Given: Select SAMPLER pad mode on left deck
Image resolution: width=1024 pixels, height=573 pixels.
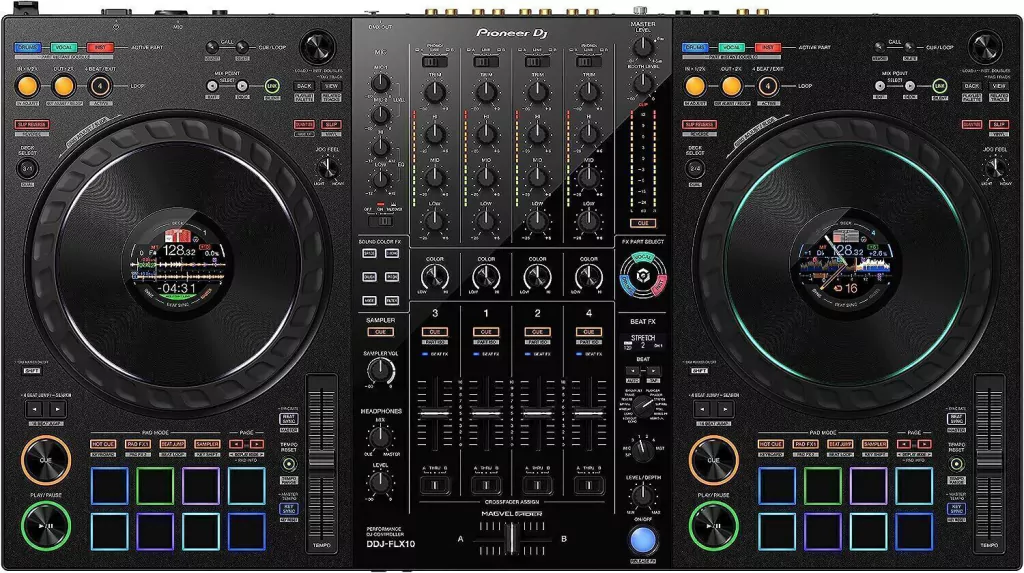Looking at the screenshot, I should [207, 444].
